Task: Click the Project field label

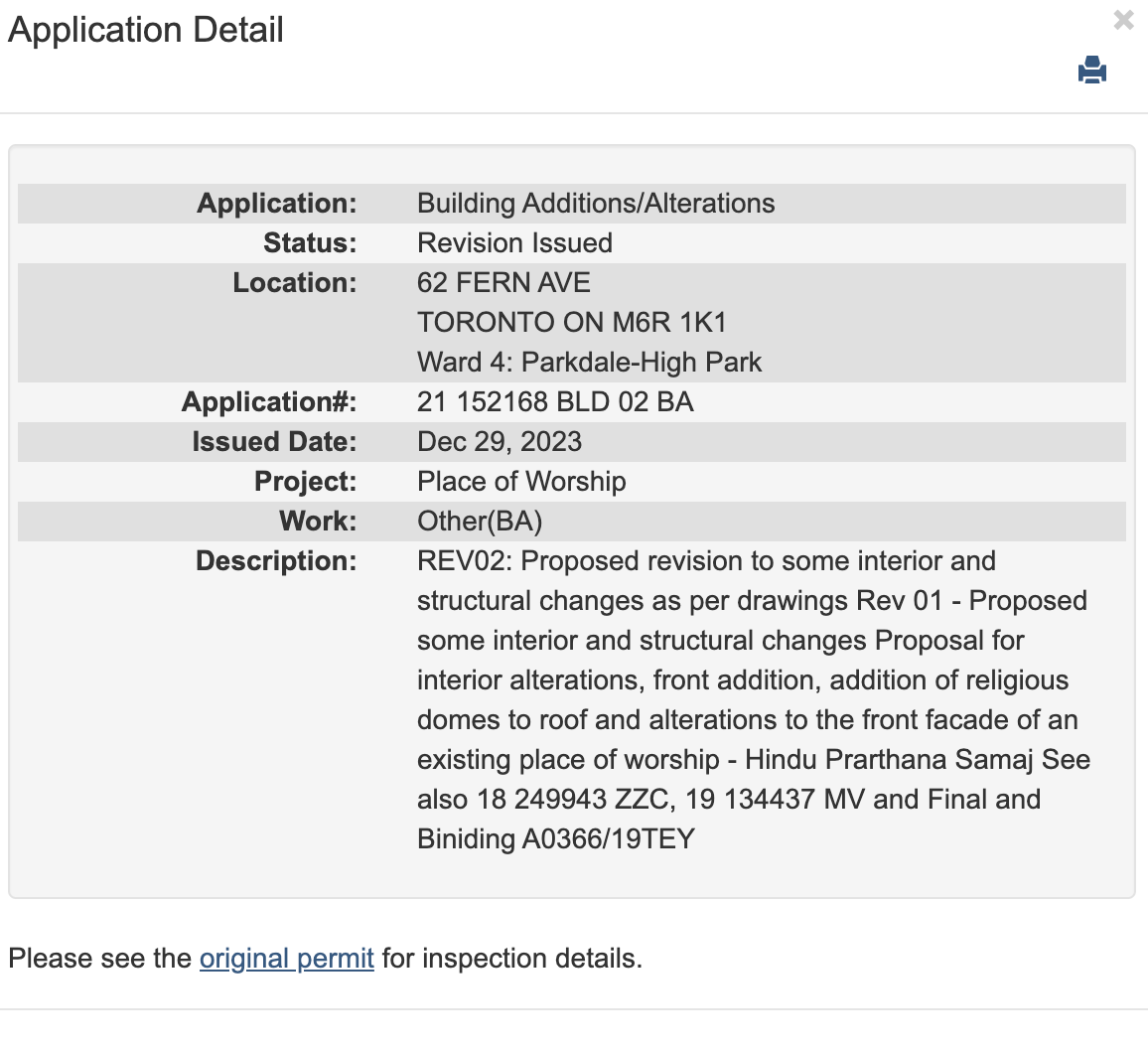Action: click(x=305, y=482)
